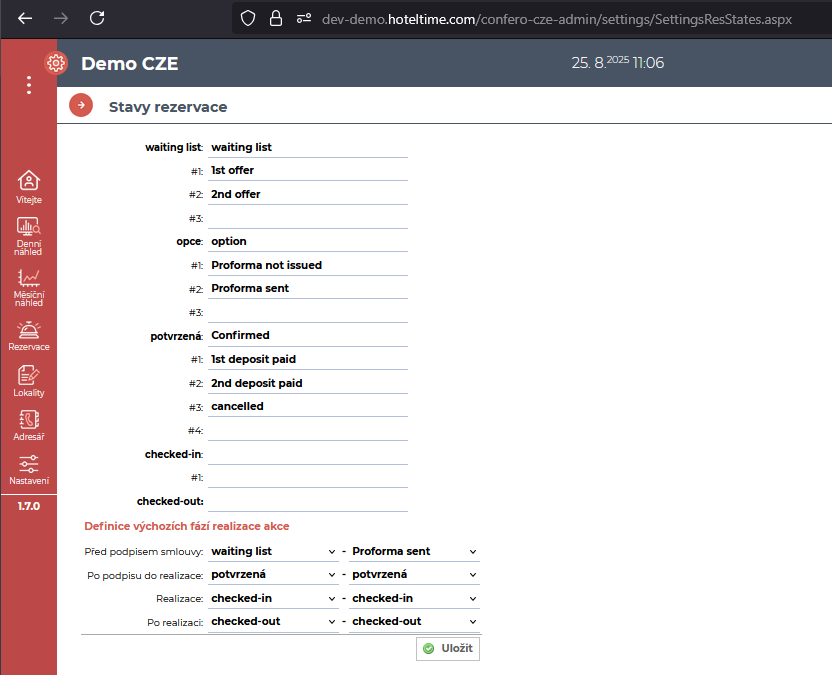Open Denní náhled in the sidebar

(29, 236)
